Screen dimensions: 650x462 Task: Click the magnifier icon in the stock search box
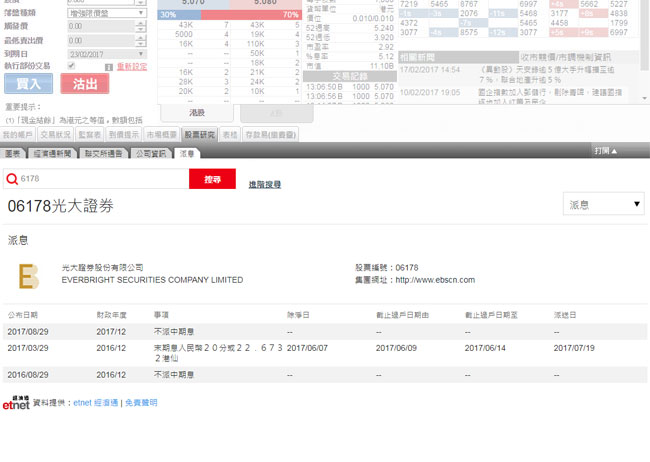pos(12,179)
